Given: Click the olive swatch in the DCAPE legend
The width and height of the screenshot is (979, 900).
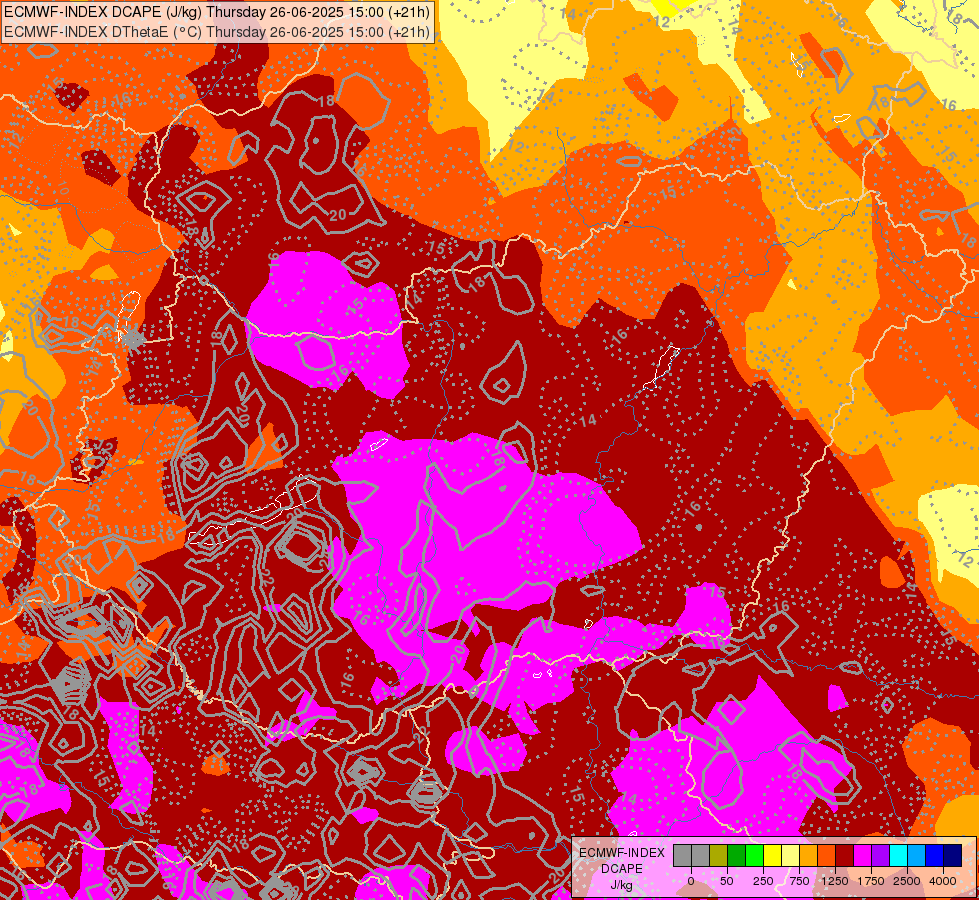Looking at the screenshot, I should tap(719, 855).
